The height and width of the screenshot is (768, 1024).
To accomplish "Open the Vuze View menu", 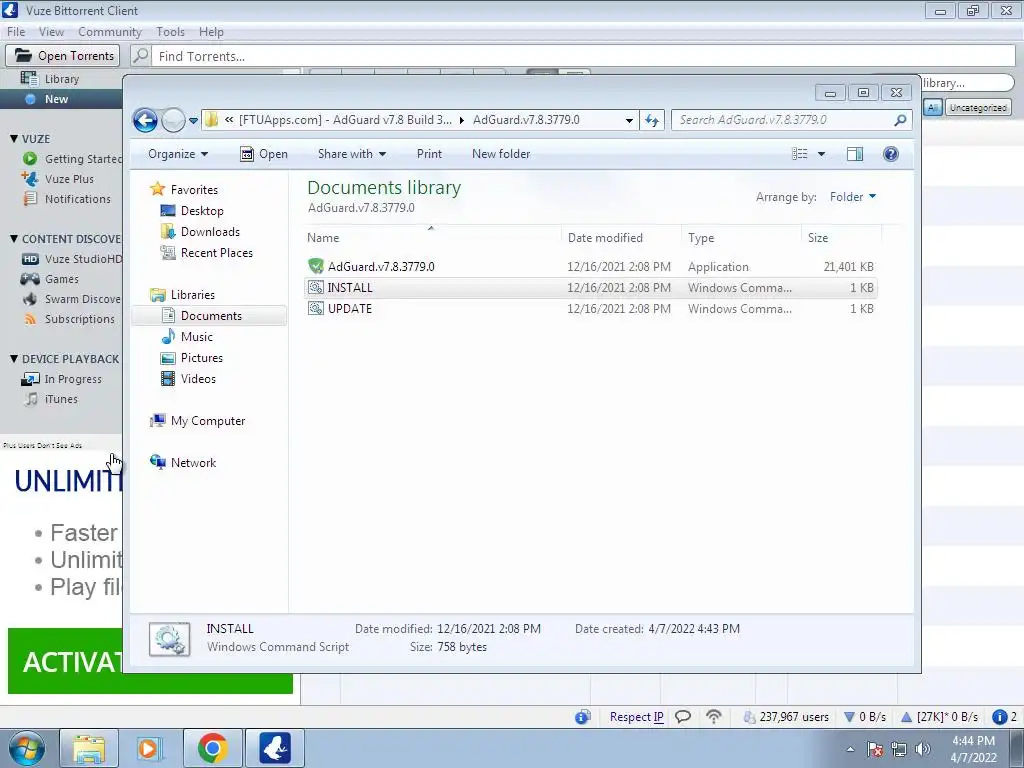I will 51,32.
